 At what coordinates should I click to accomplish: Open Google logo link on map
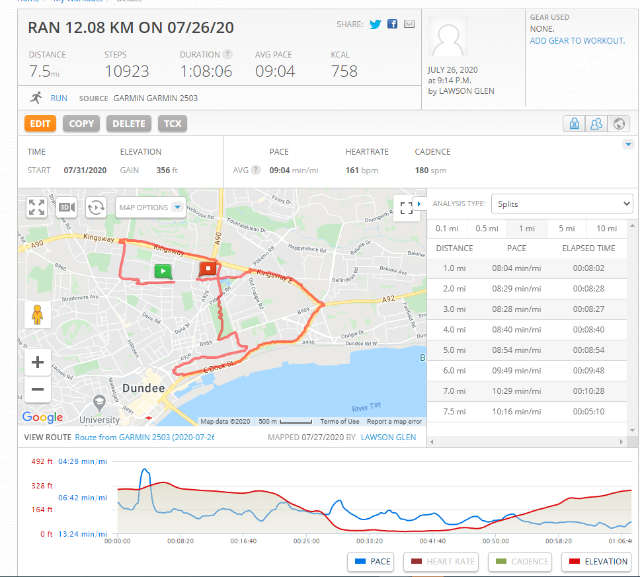click(42, 417)
